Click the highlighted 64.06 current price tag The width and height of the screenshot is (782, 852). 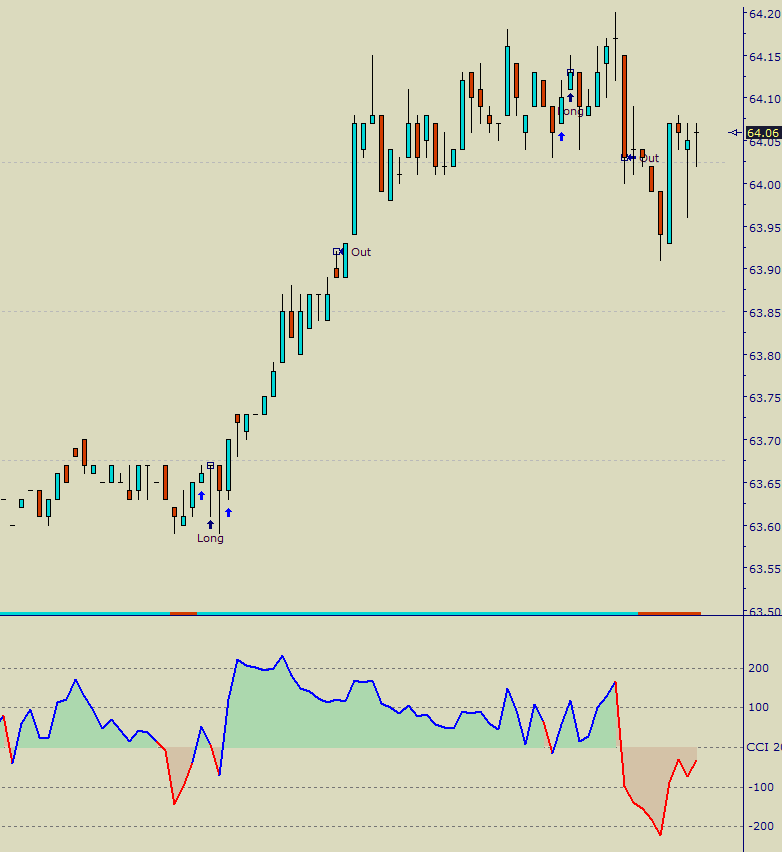point(764,132)
